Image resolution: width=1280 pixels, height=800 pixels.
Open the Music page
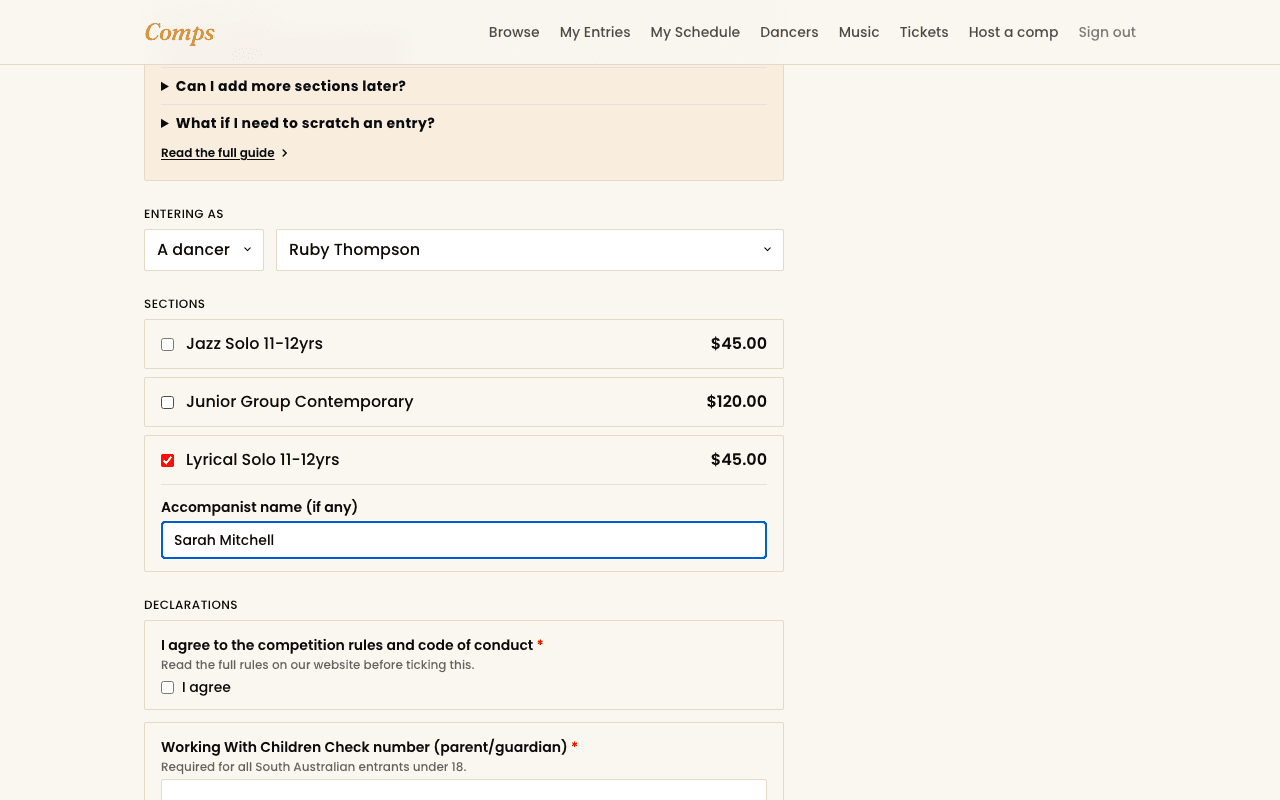[859, 32]
